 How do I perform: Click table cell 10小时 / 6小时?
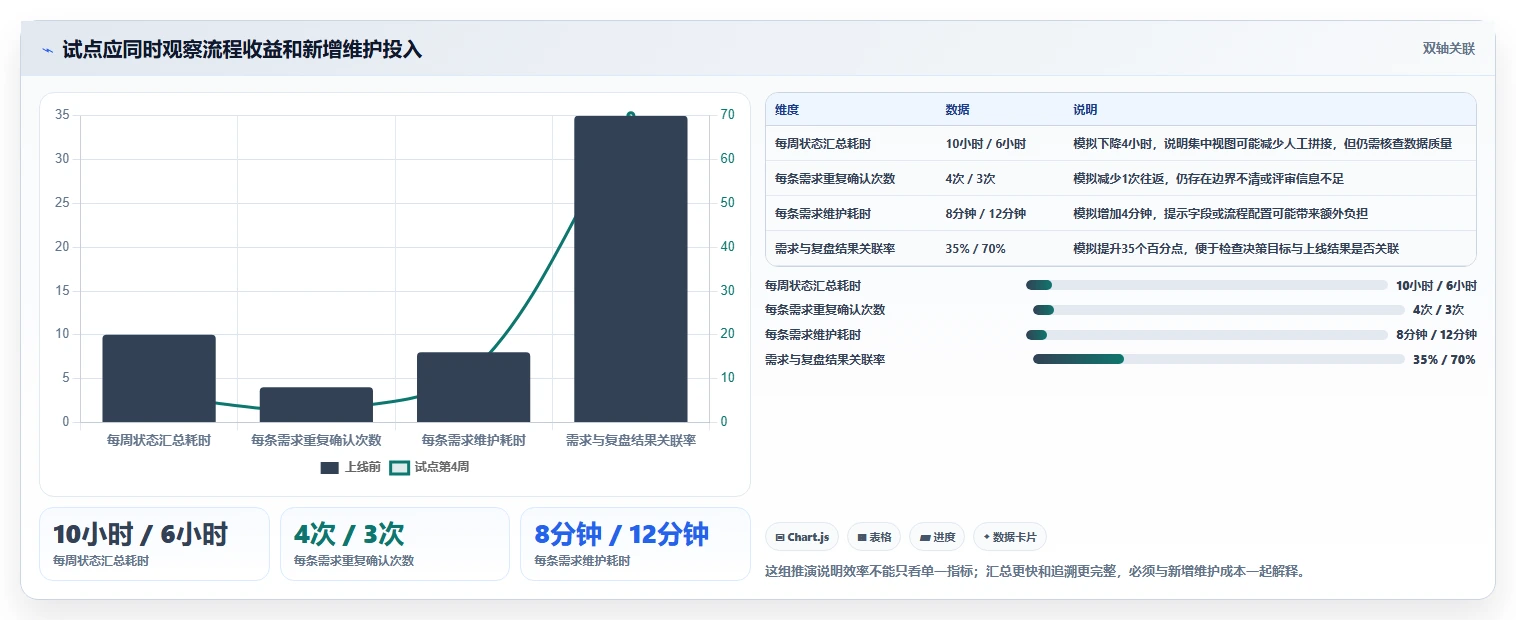[985, 144]
